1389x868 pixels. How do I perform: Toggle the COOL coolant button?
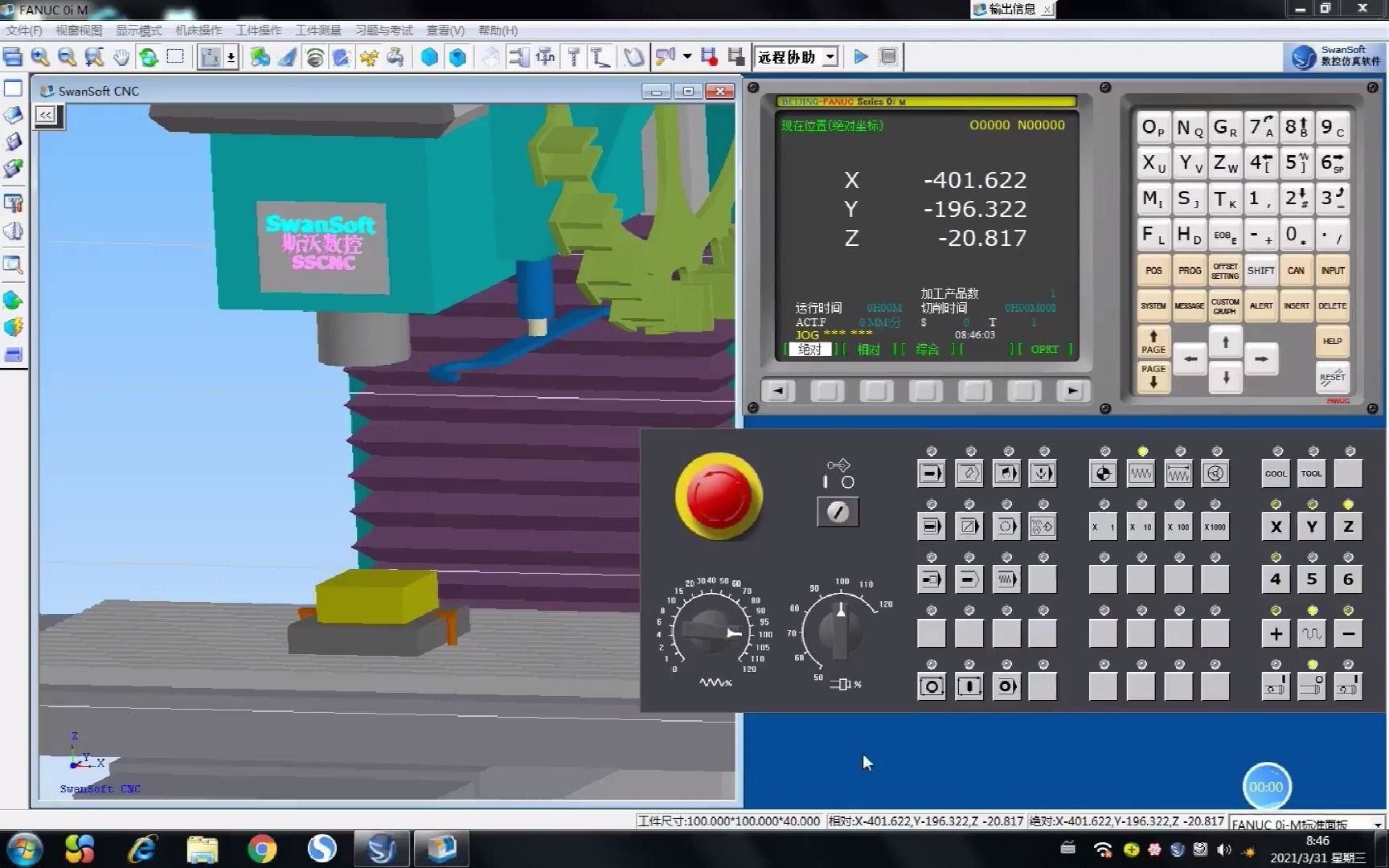[x=1276, y=473]
